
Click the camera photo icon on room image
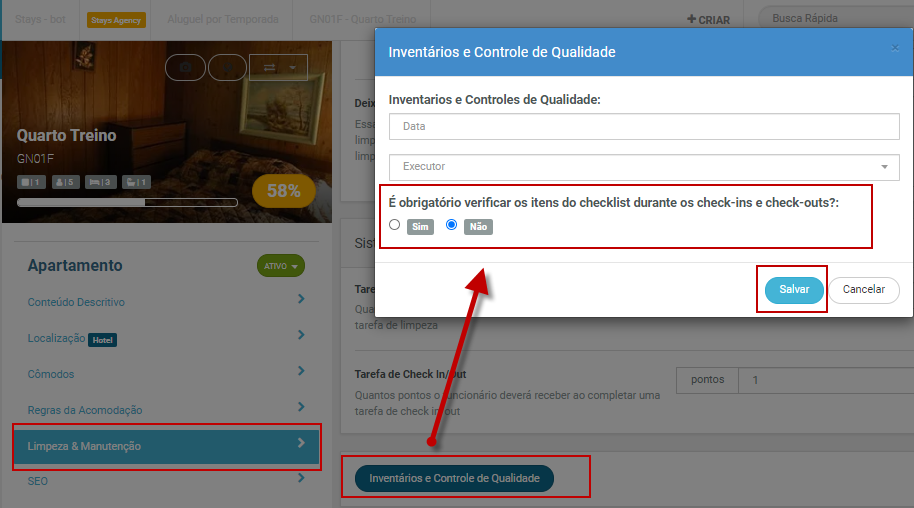[185, 68]
